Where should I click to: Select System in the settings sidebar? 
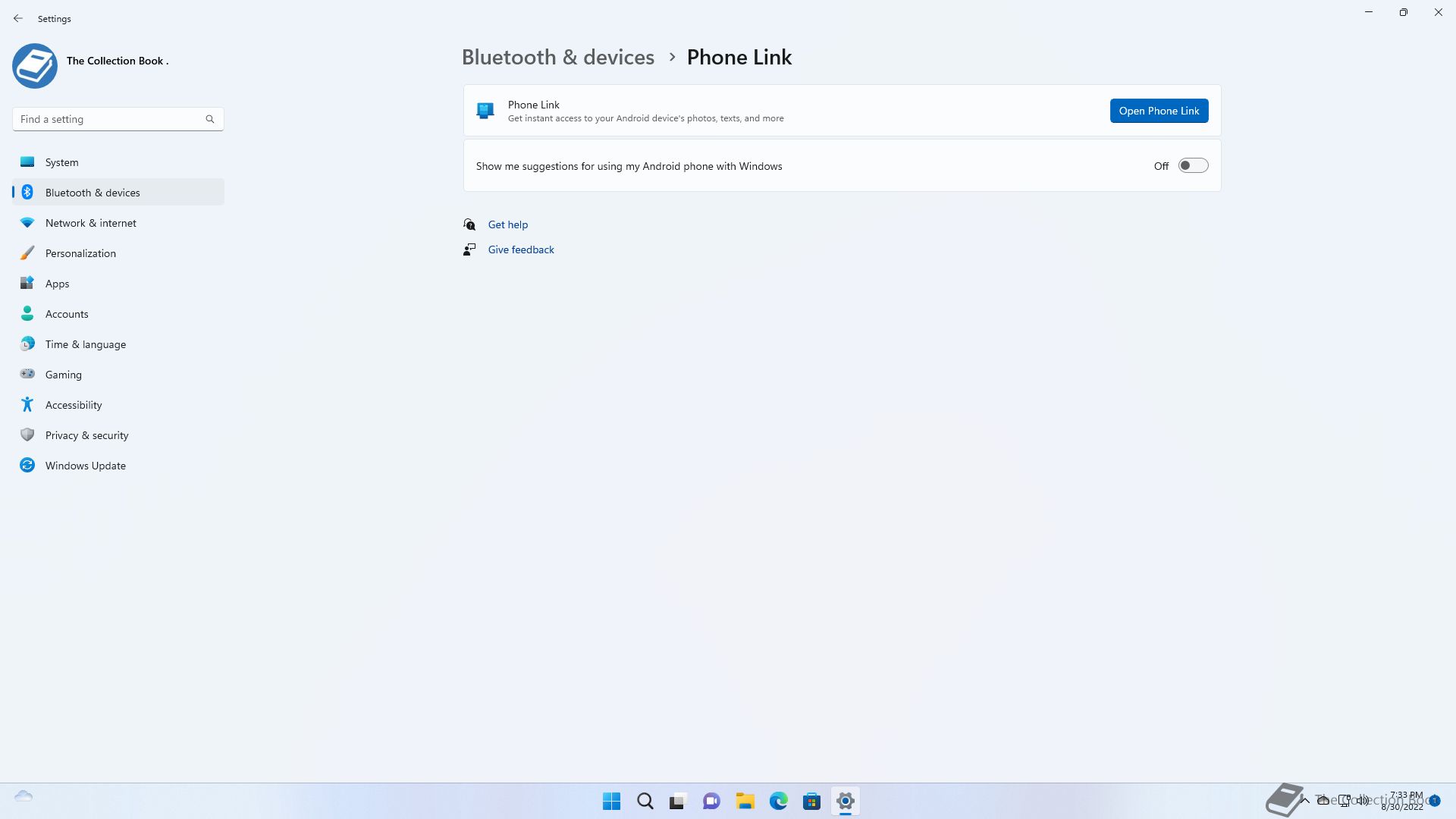point(118,162)
